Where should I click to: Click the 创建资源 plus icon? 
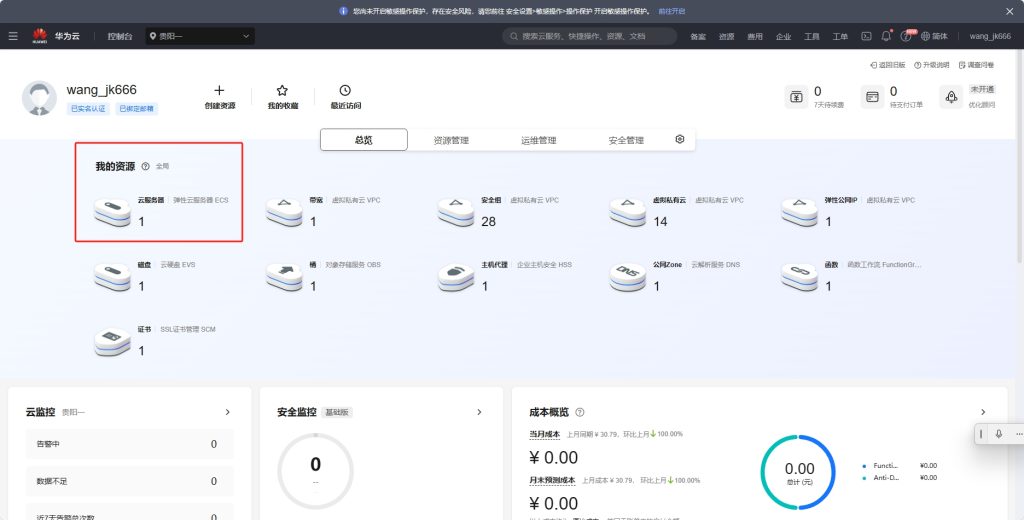pyautogui.click(x=219, y=91)
